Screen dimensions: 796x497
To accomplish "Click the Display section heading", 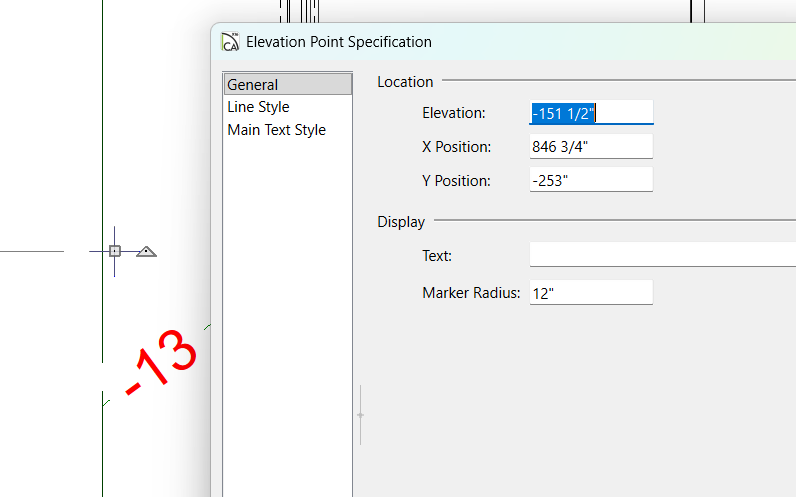I will (x=401, y=222).
